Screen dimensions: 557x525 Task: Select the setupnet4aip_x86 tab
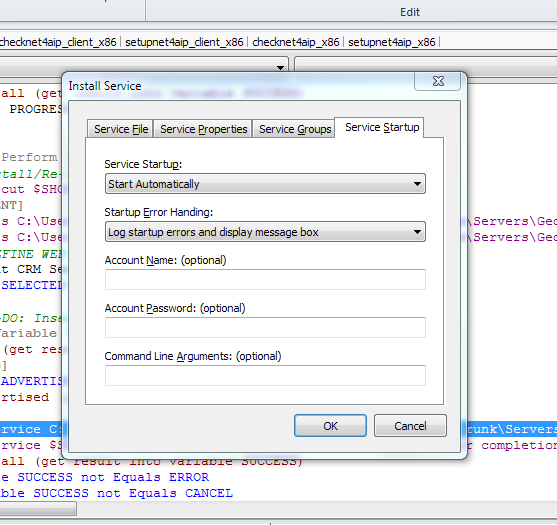coord(391,42)
